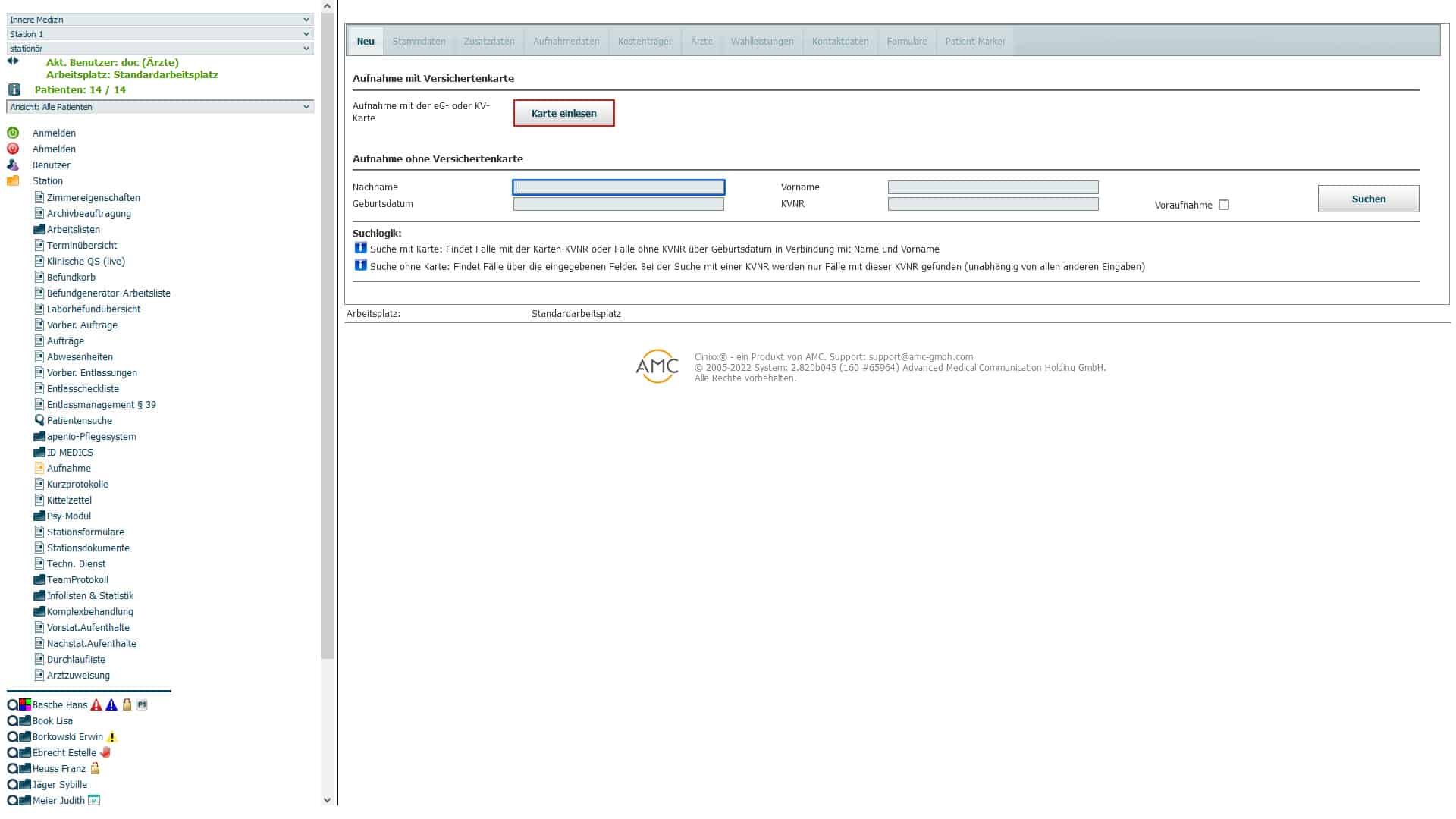Click the calendar icon next to Meier Judith
The width and height of the screenshot is (1456, 819).
[94, 801]
